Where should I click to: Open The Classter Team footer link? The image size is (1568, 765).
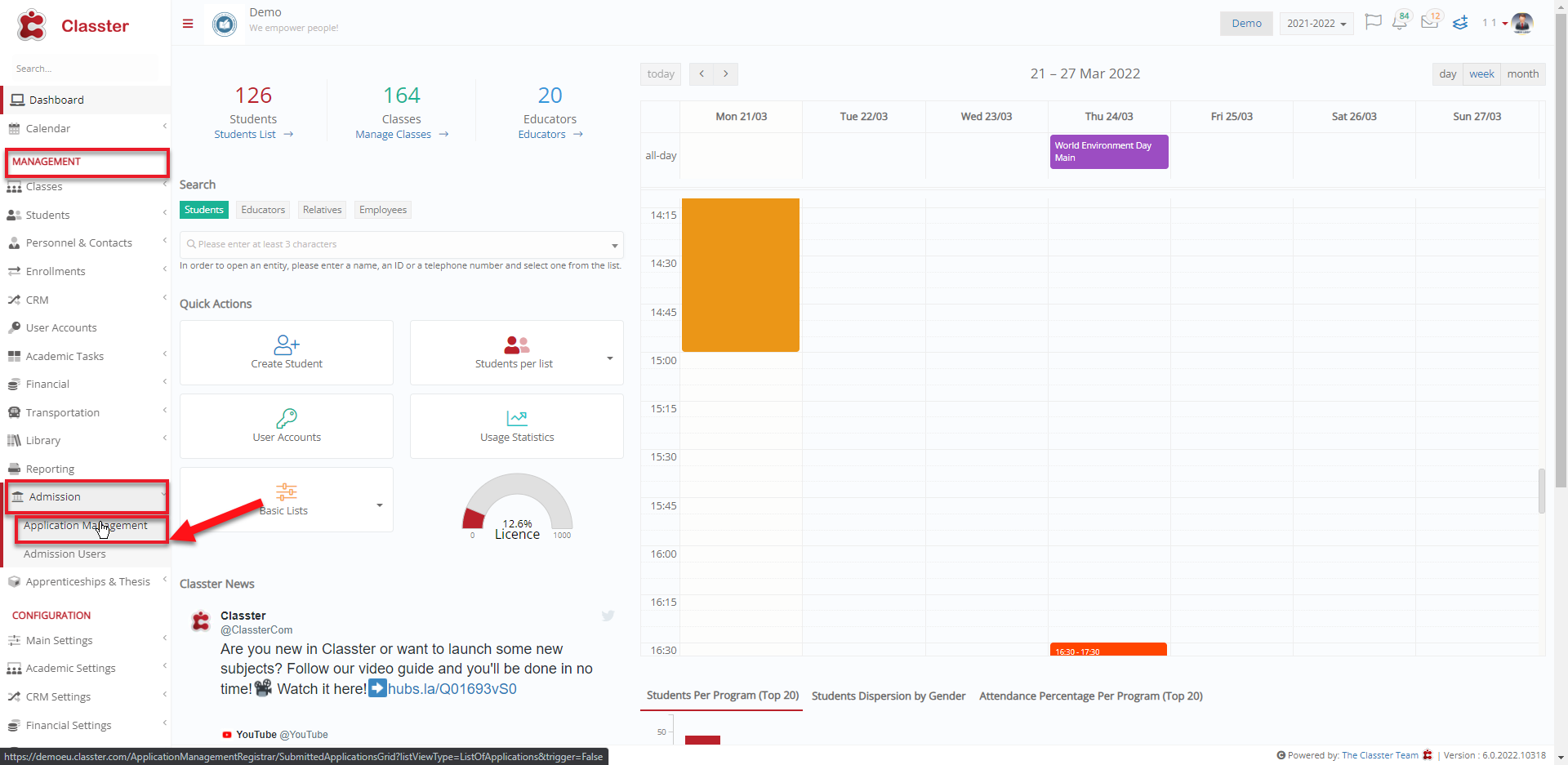pyautogui.click(x=1380, y=755)
